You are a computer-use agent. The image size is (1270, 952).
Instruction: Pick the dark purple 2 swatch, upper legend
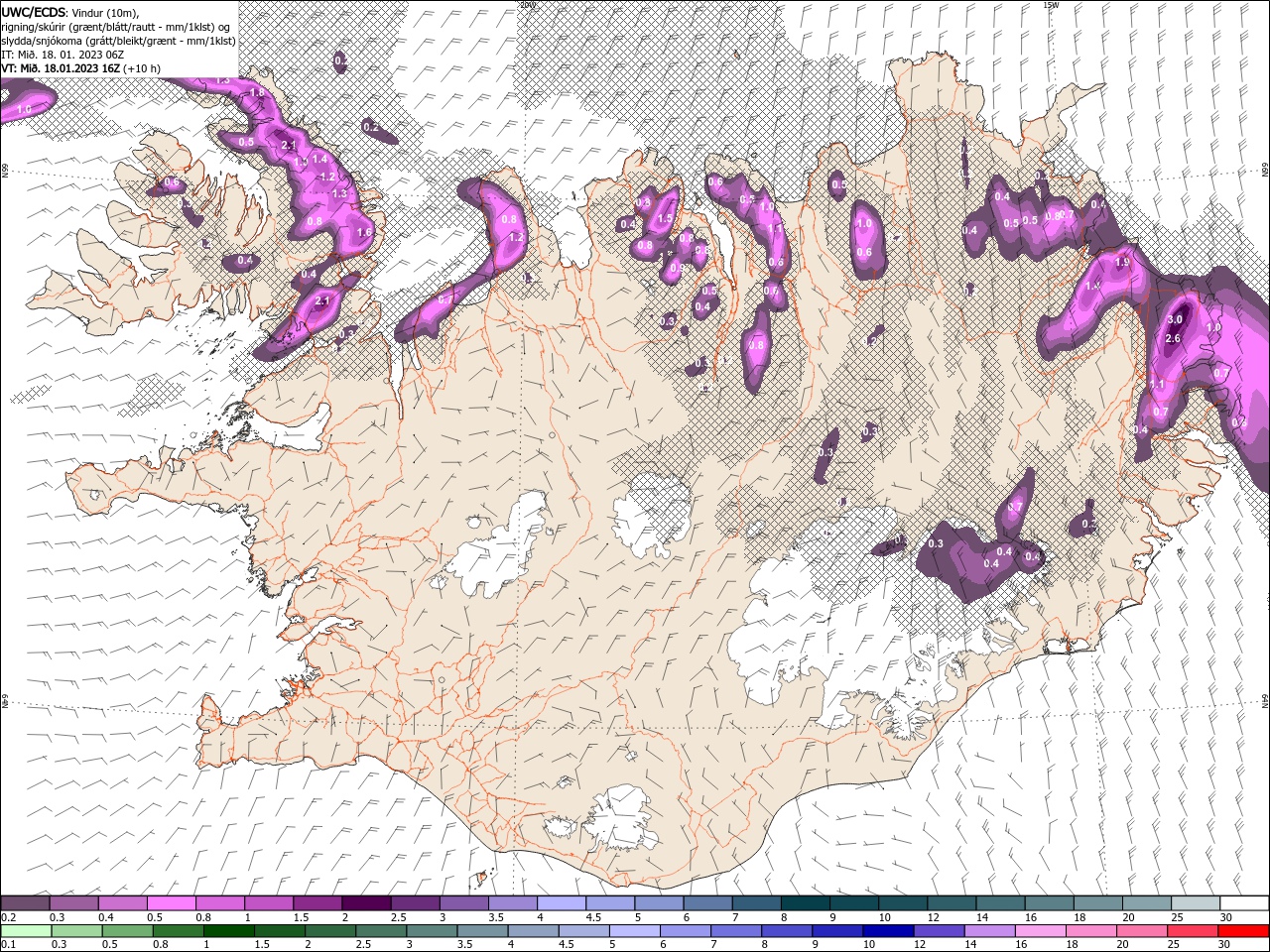tap(365, 903)
